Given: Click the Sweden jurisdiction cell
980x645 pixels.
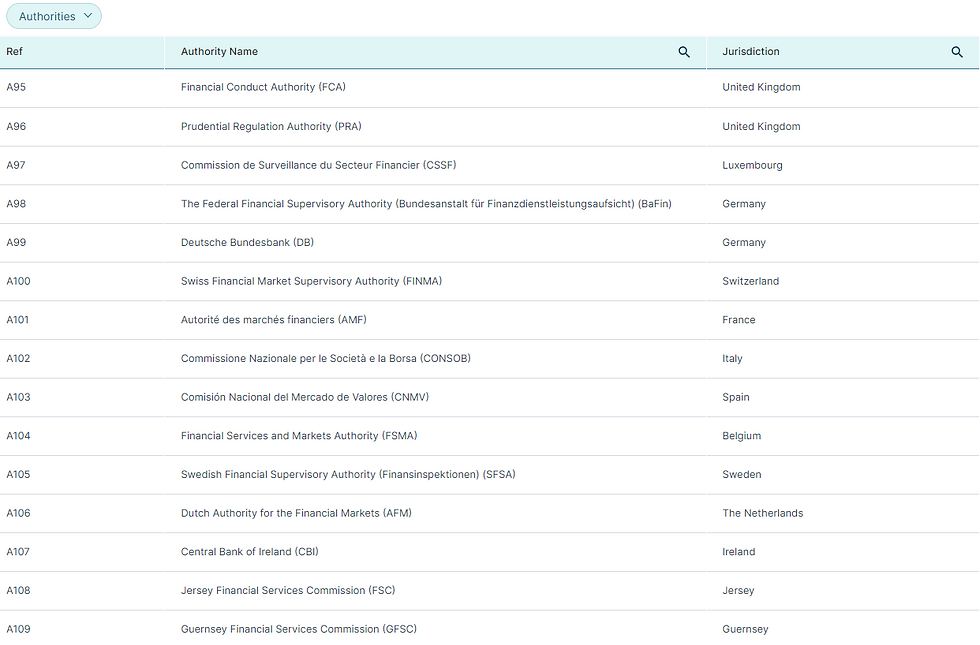Looking at the screenshot, I should 742,475.
